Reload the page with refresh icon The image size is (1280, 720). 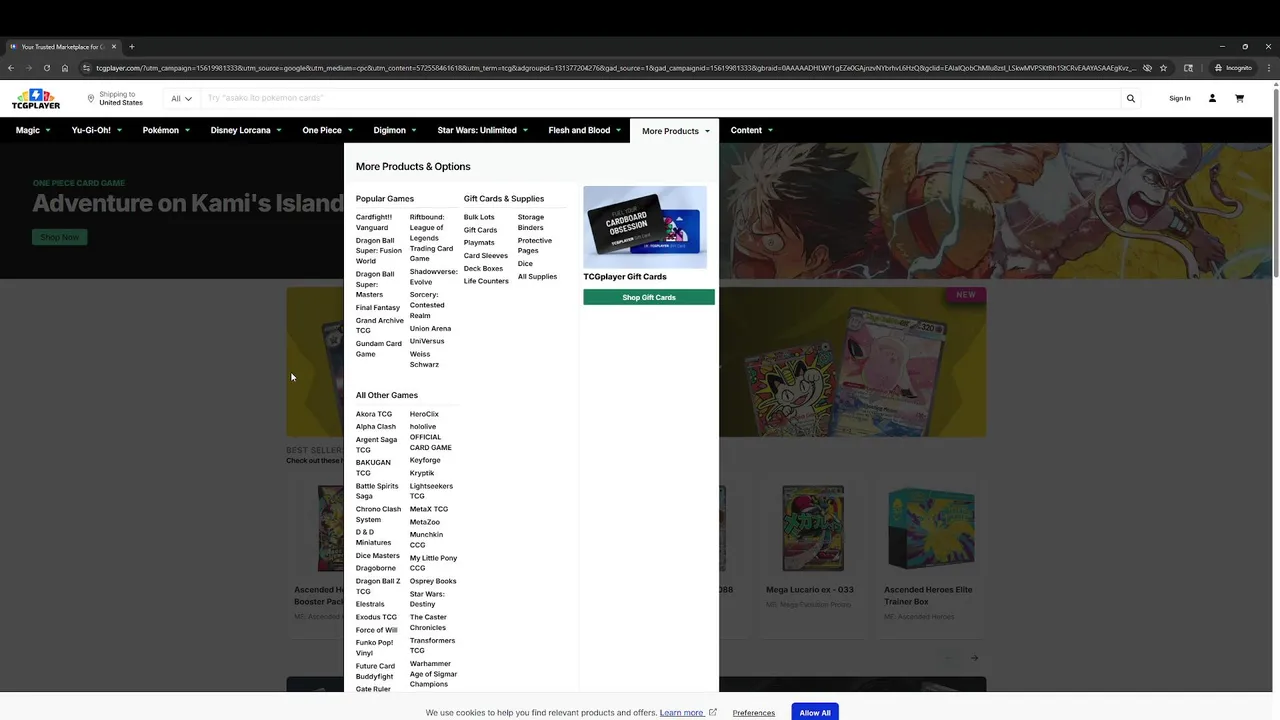point(46,68)
